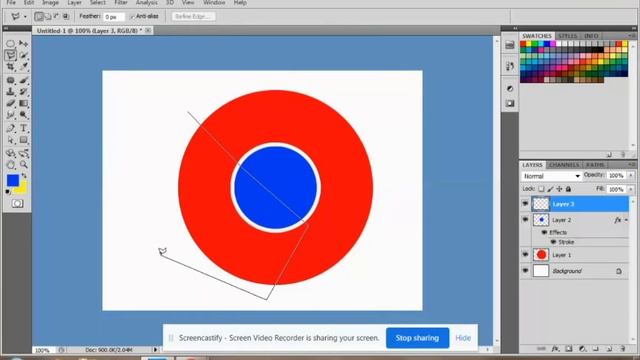Click the add layer style fx button
This screenshot has height=360, width=640.
click(x=555, y=349)
